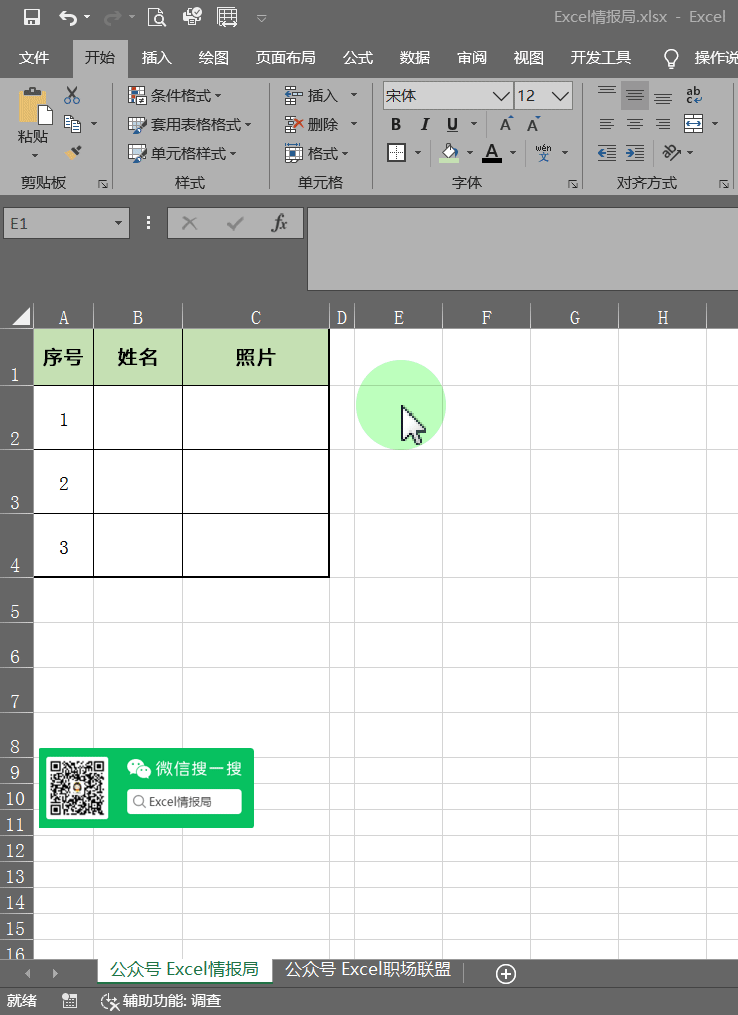
Task: Click the text orientation icon
Action: point(672,153)
